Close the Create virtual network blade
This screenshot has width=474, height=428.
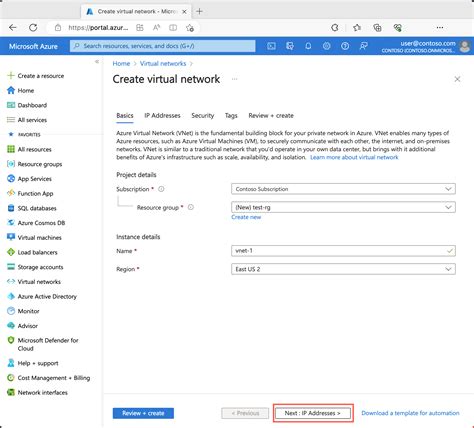(457, 79)
